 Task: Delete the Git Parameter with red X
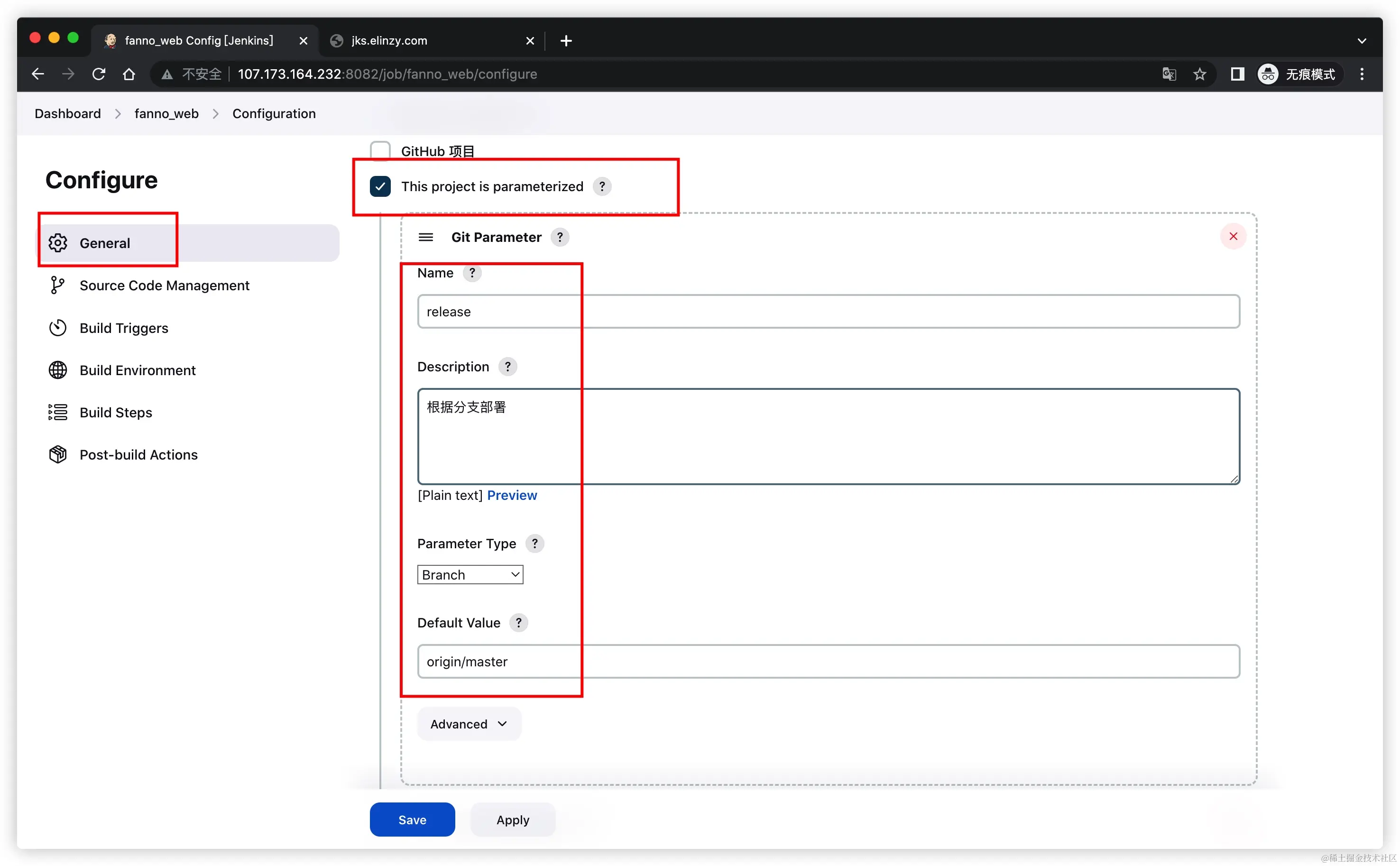[1233, 237]
